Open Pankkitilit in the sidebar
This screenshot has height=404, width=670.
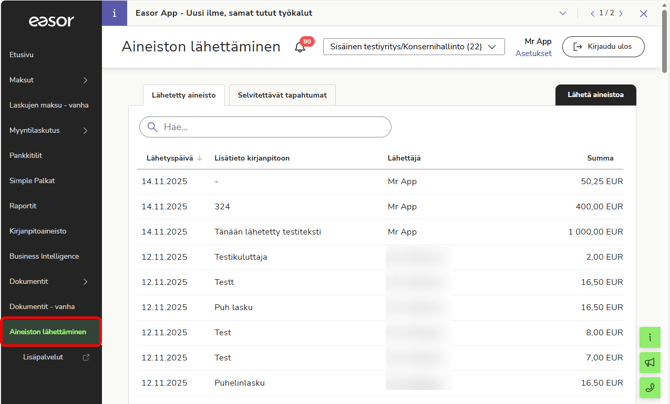pyautogui.click(x=26, y=156)
